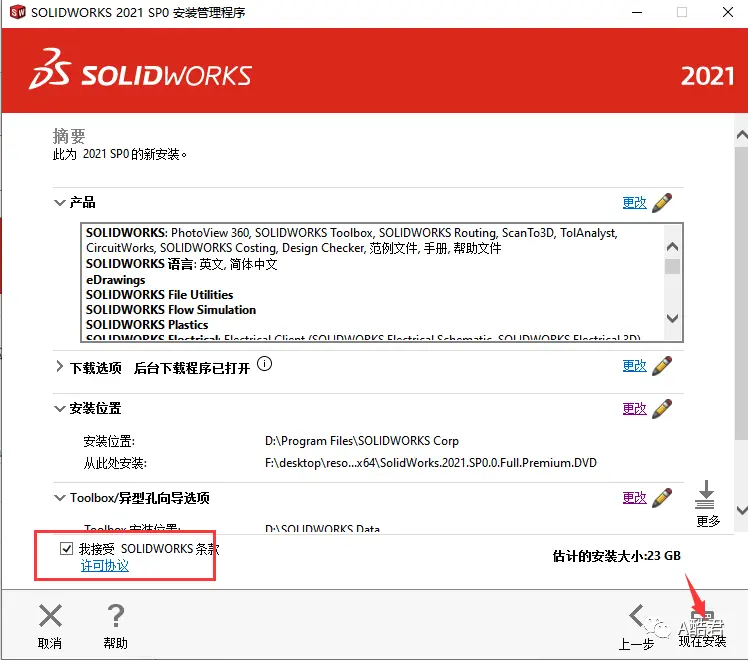Open 帮助 via the question mark icon
Image resolution: width=748 pixels, height=660 pixels.
[115, 615]
